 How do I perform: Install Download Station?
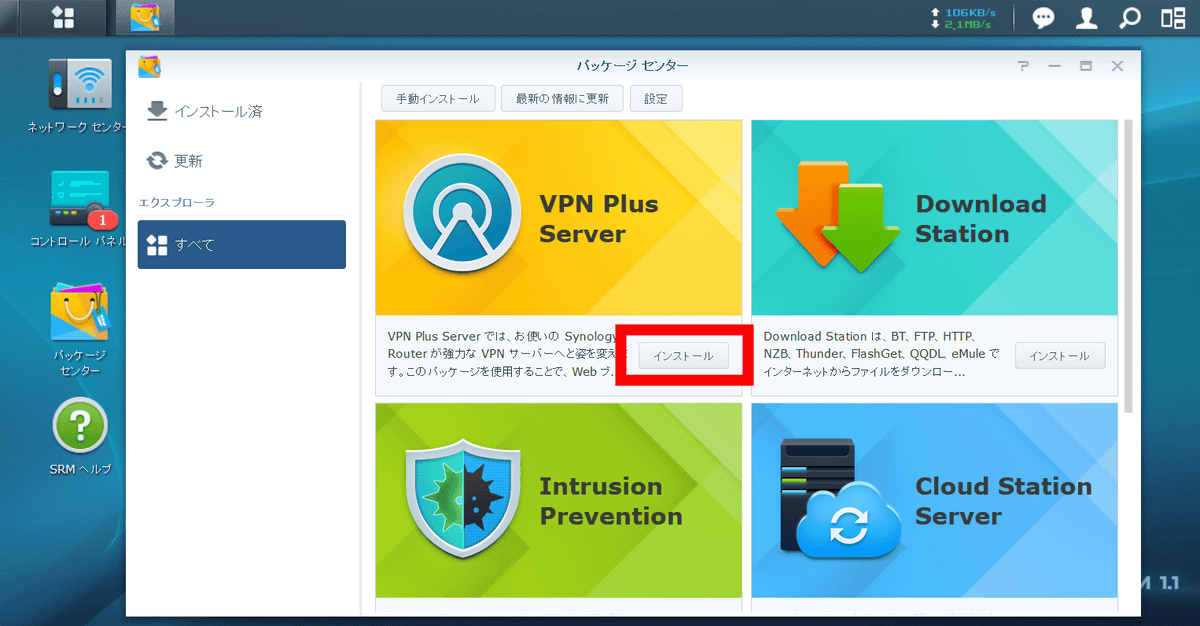[x=1060, y=356]
